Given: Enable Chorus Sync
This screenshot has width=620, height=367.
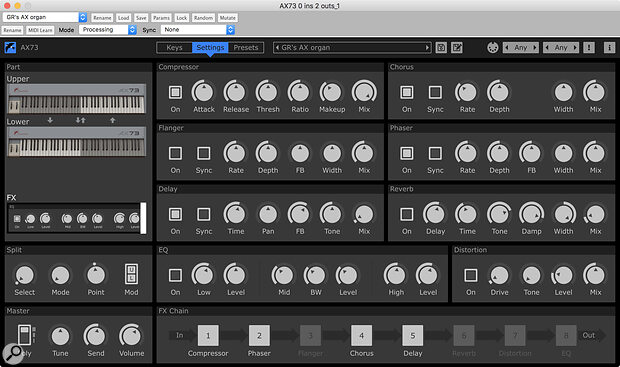Looking at the screenshot, I should click(435, 92).
